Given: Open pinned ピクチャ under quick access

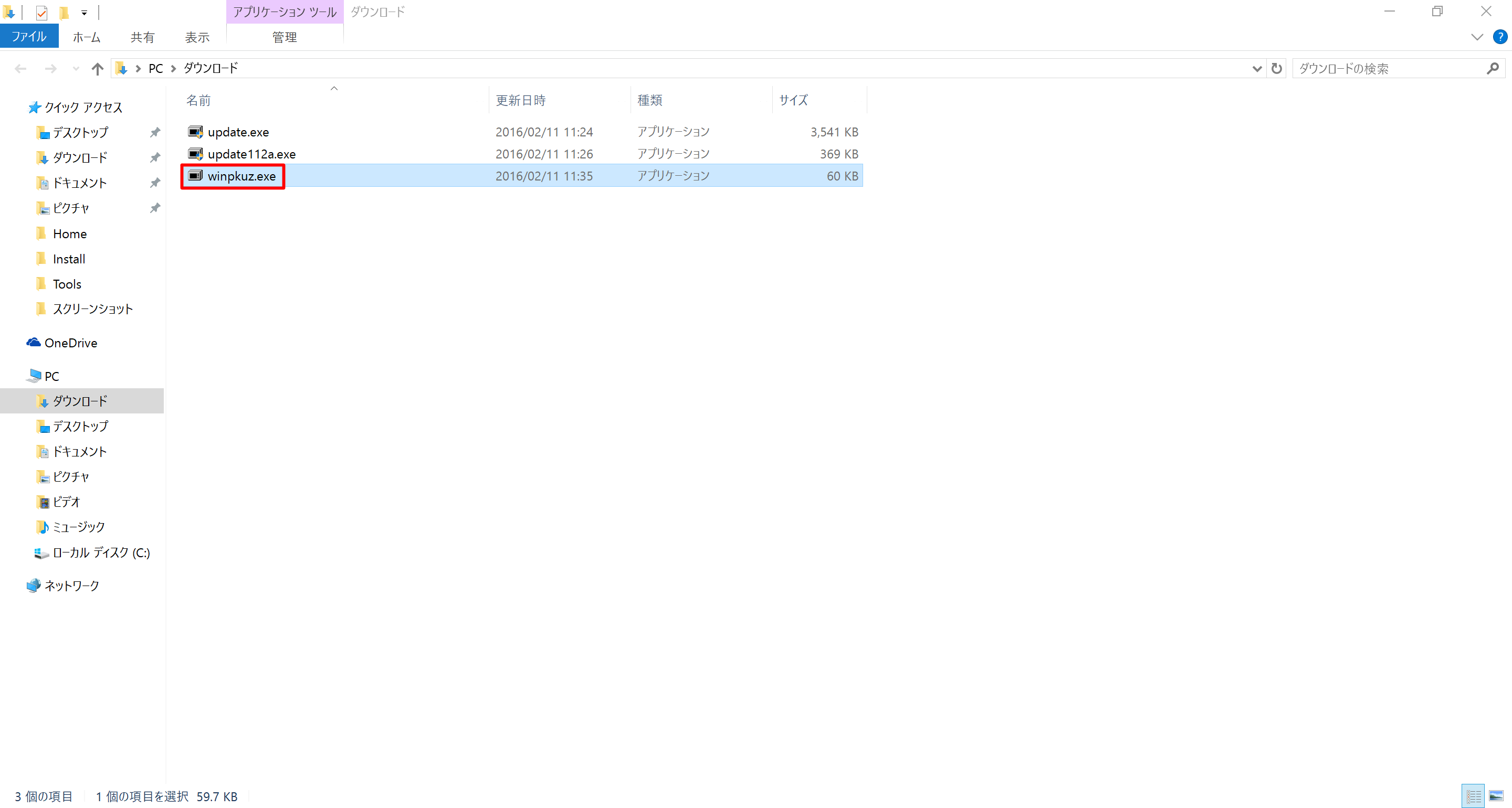Looking at the screenshot, I should coord(71,208).
